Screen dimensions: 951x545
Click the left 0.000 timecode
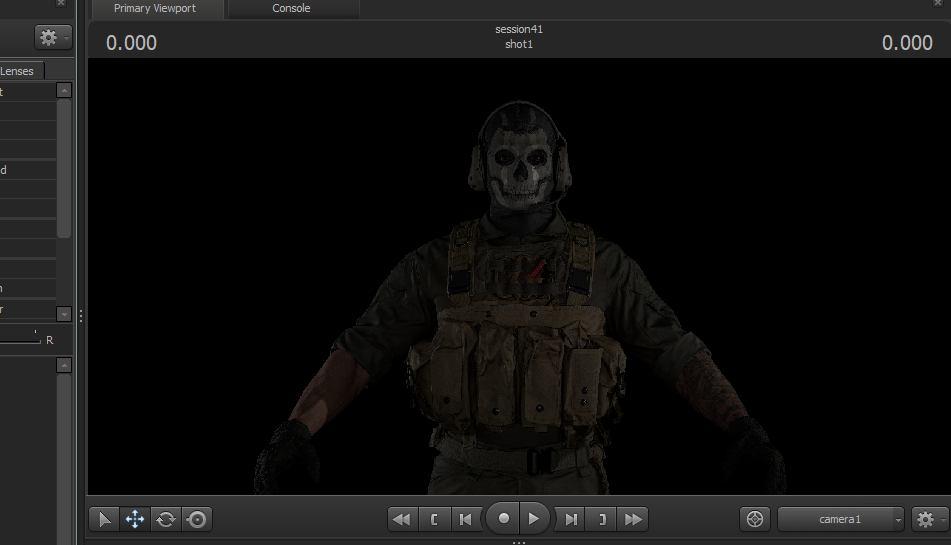pos(131,43)
